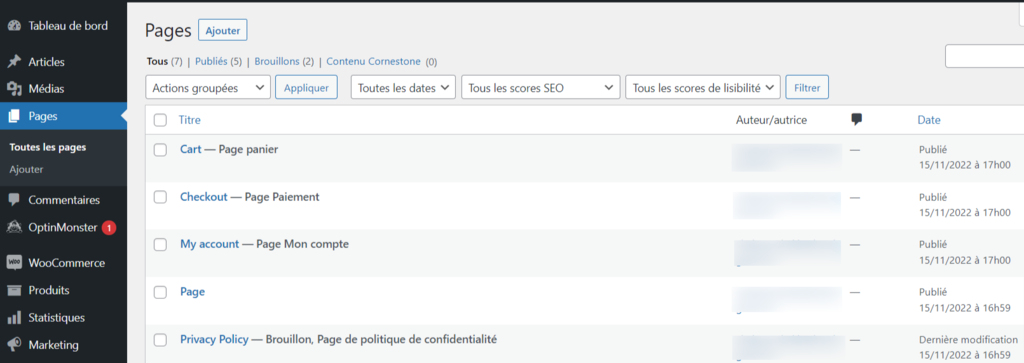Click the Statistiques bar chart icon
1024x363 pixels.
[x=14, y=318]
